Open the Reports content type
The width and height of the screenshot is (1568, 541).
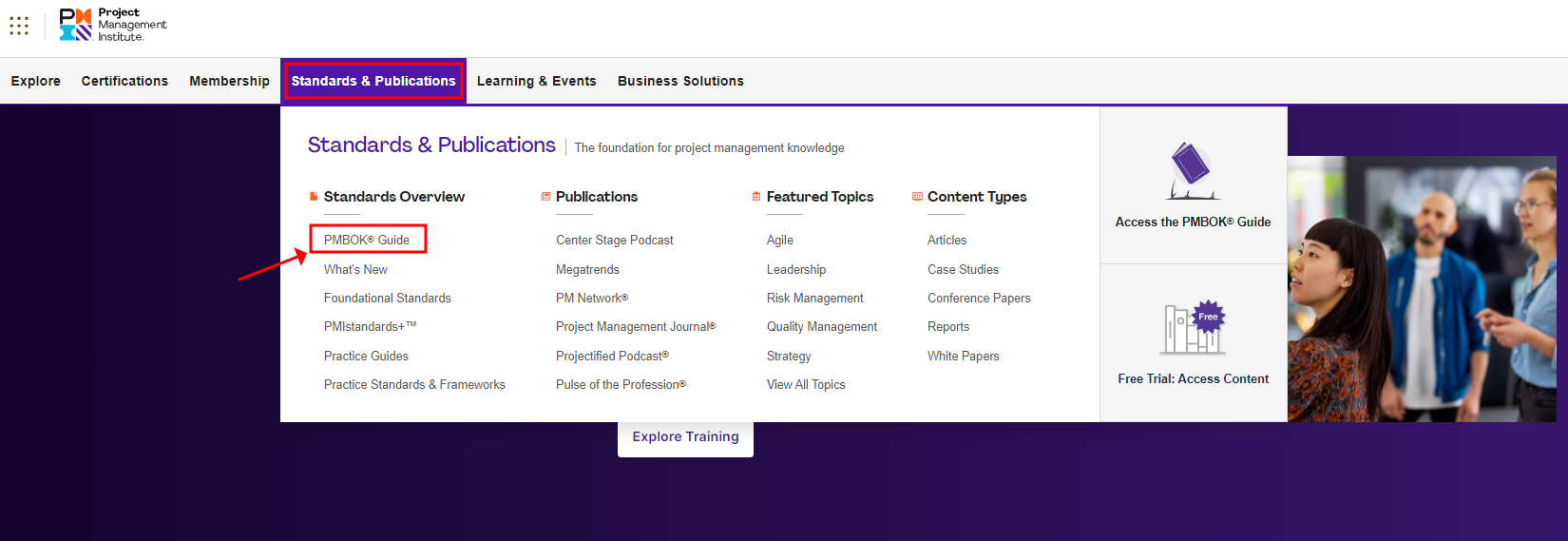948,327
